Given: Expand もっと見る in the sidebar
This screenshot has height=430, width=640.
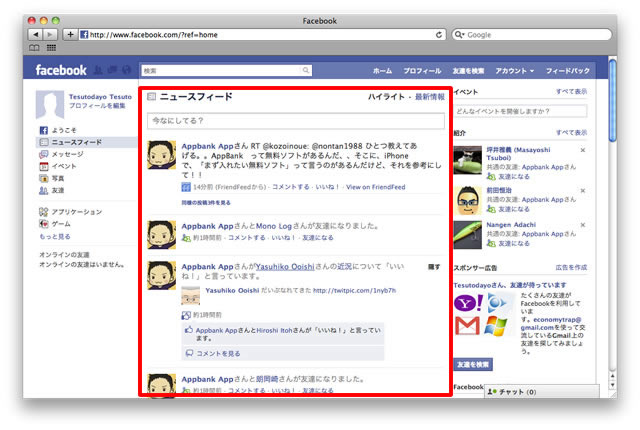Looking at the screenshot, I should pos(55,236).
